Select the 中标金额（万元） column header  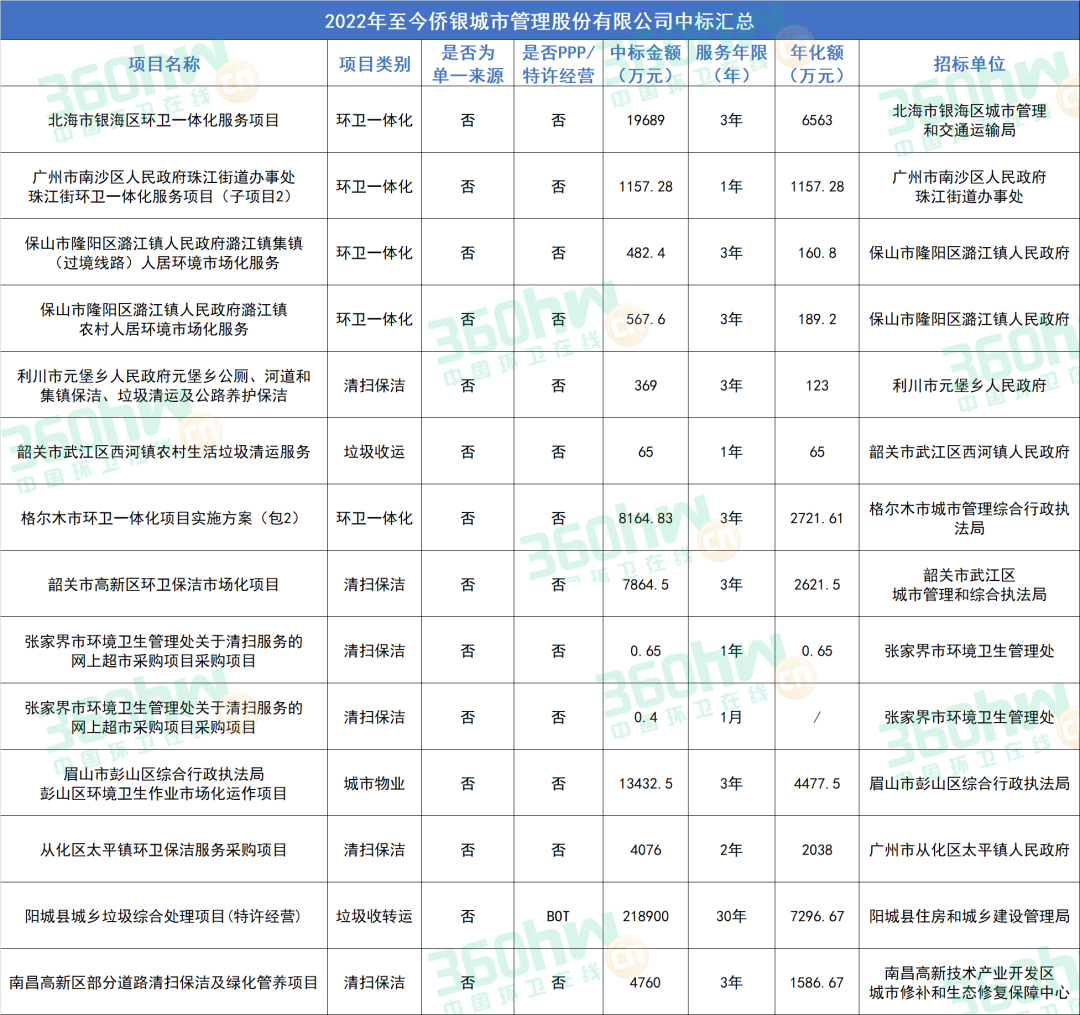tap(645, 64)
